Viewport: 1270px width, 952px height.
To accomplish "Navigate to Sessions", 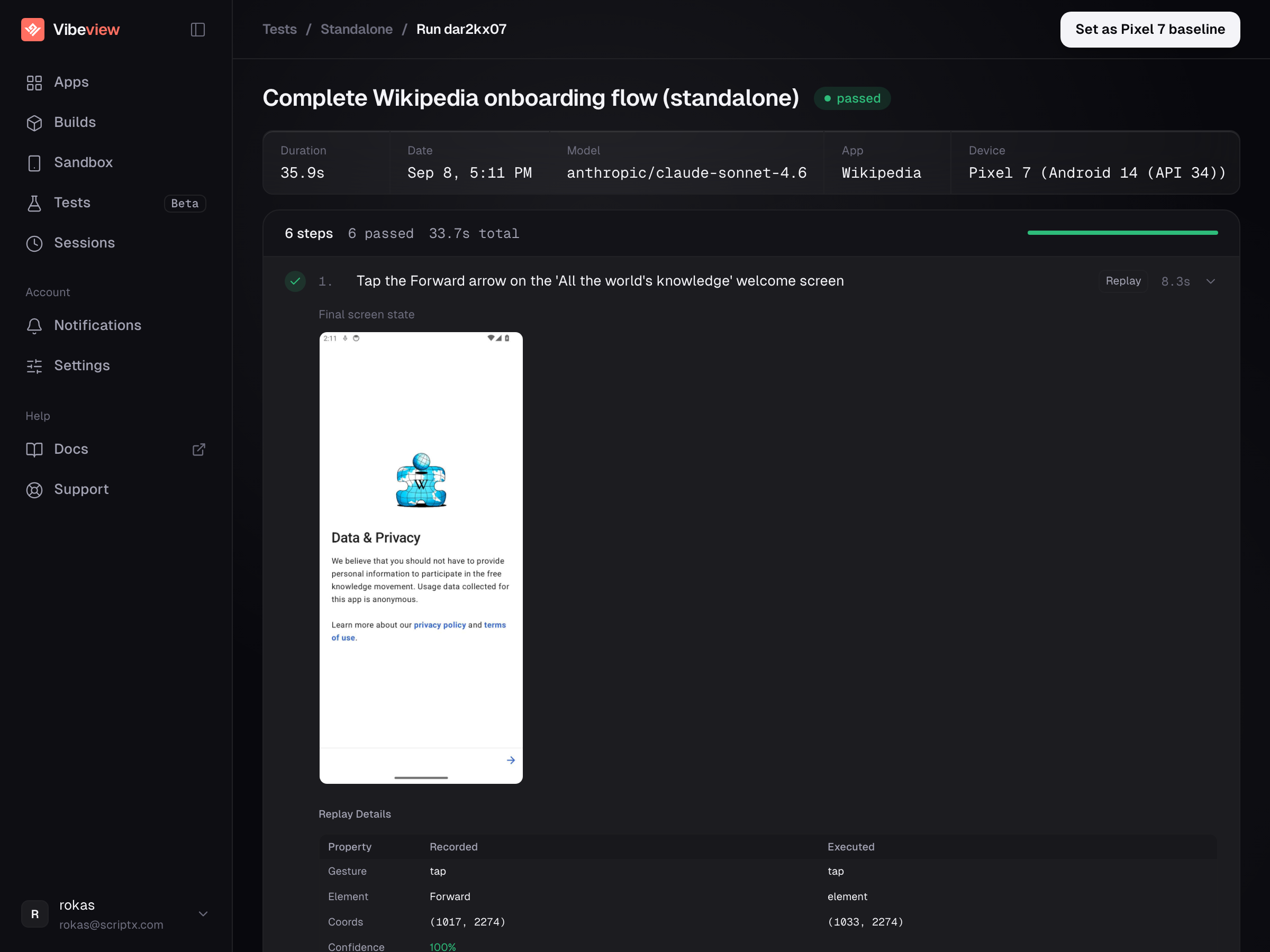I will (84, 243).
